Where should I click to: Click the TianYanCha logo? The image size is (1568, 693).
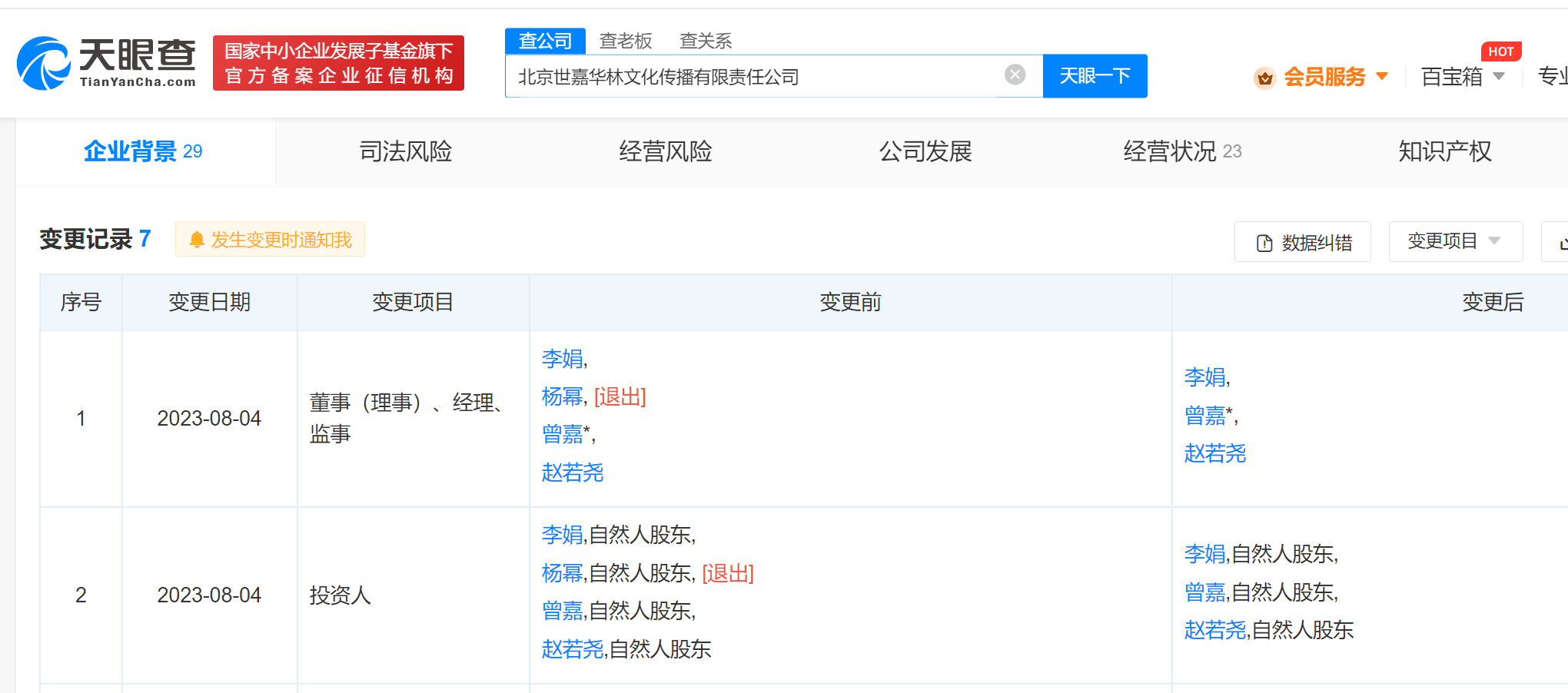point(106,63)
